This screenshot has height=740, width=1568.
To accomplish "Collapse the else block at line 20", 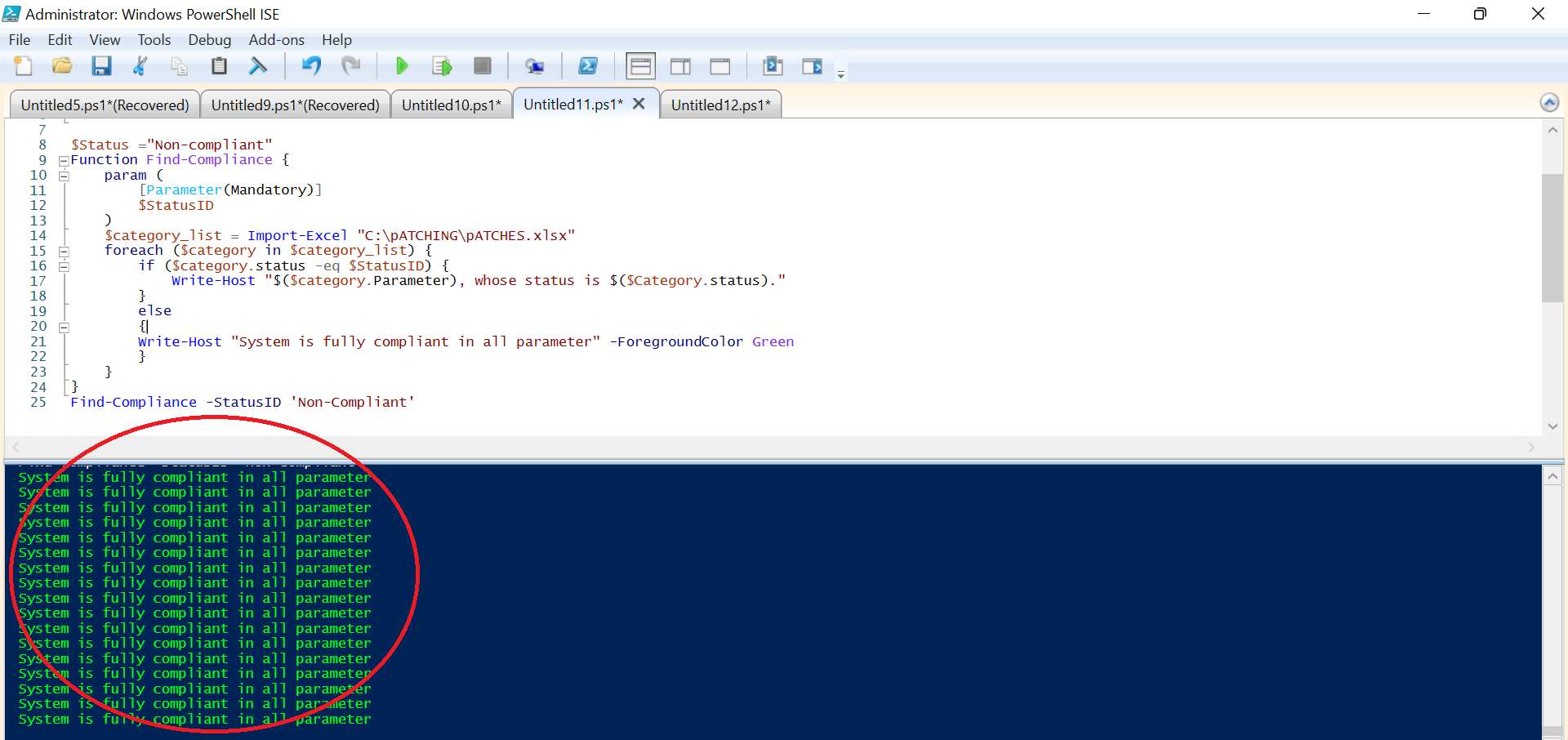I will coord(64,328).
